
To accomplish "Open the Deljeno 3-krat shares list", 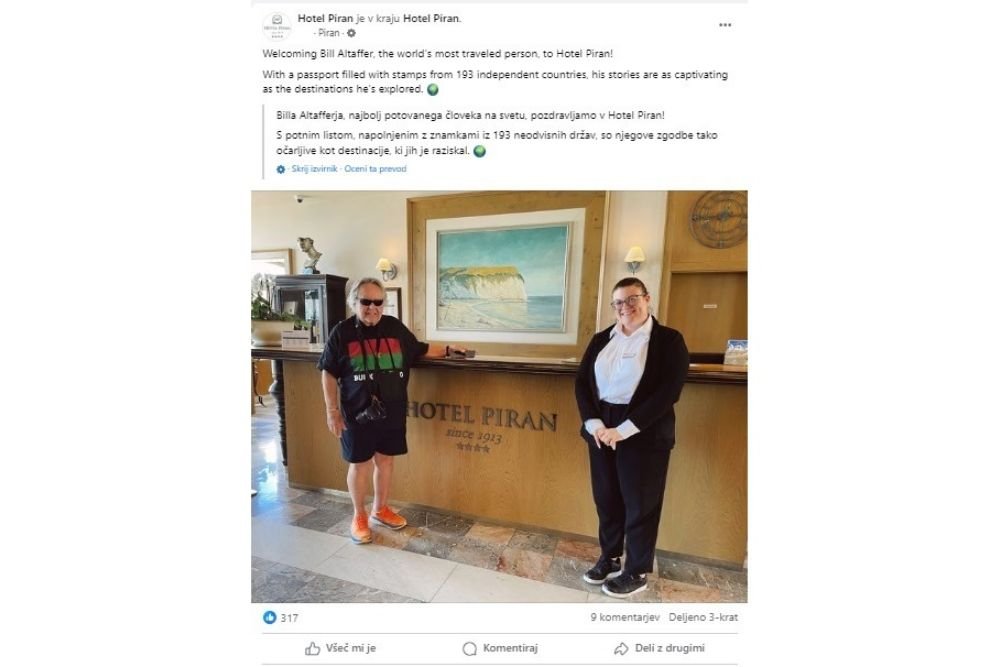I will click(x=703, y=617).
